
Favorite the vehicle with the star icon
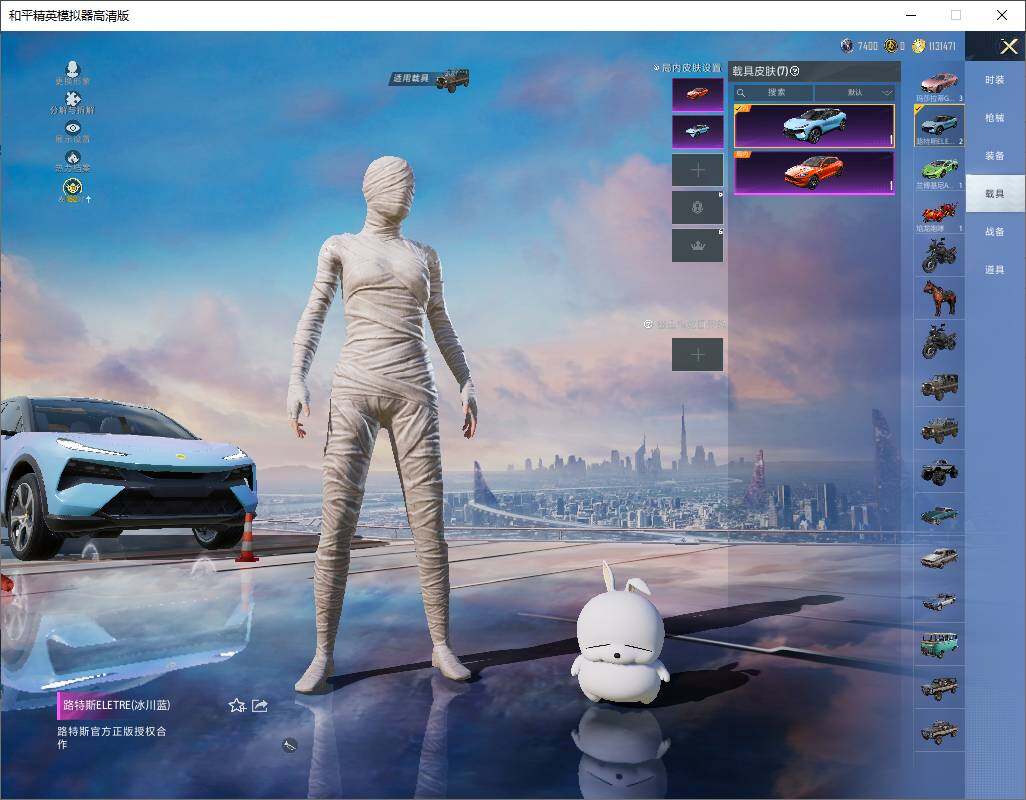pos(237,705)
